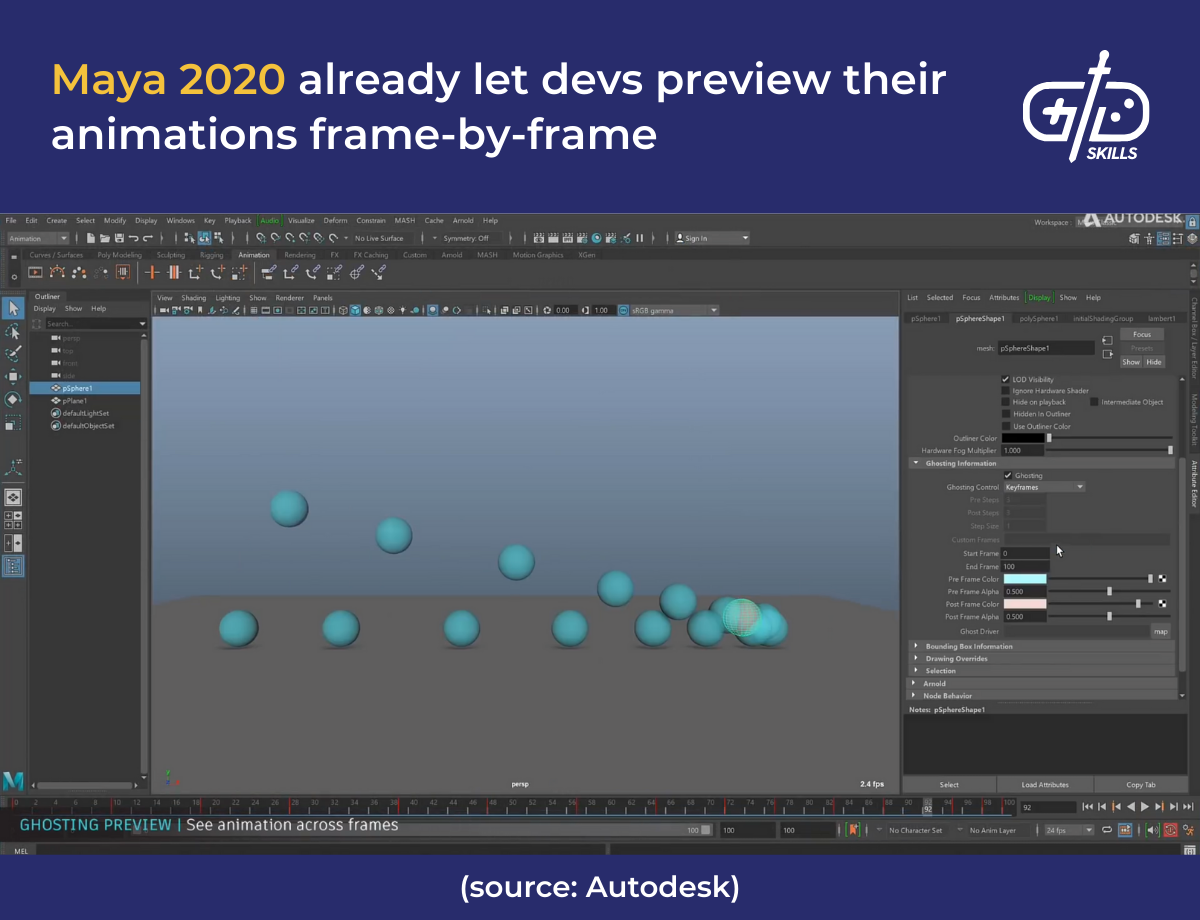
Task: Click the Focus button in Attribute Editor
Action: [1141, 334]
